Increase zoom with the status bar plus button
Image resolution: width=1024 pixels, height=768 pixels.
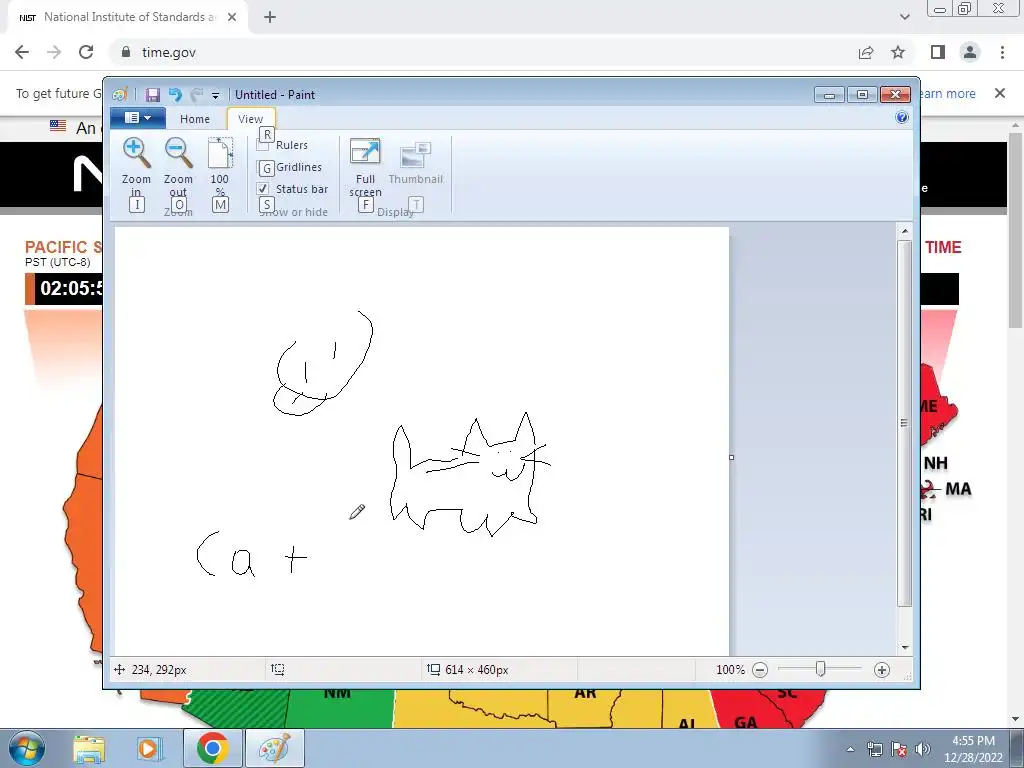[882, 669]
